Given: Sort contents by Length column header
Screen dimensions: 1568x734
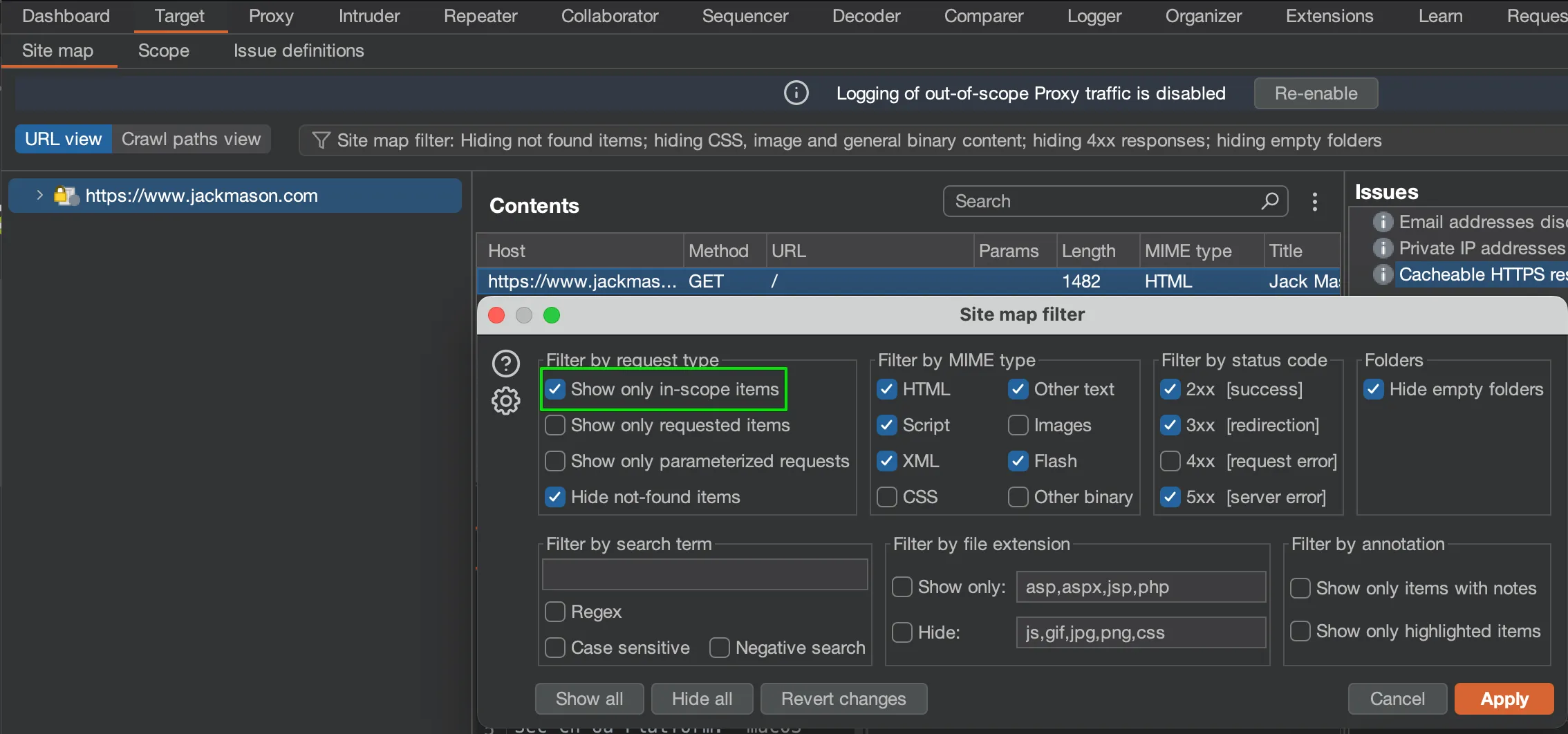Looking at the screenshot, I should click(1098, 251).
